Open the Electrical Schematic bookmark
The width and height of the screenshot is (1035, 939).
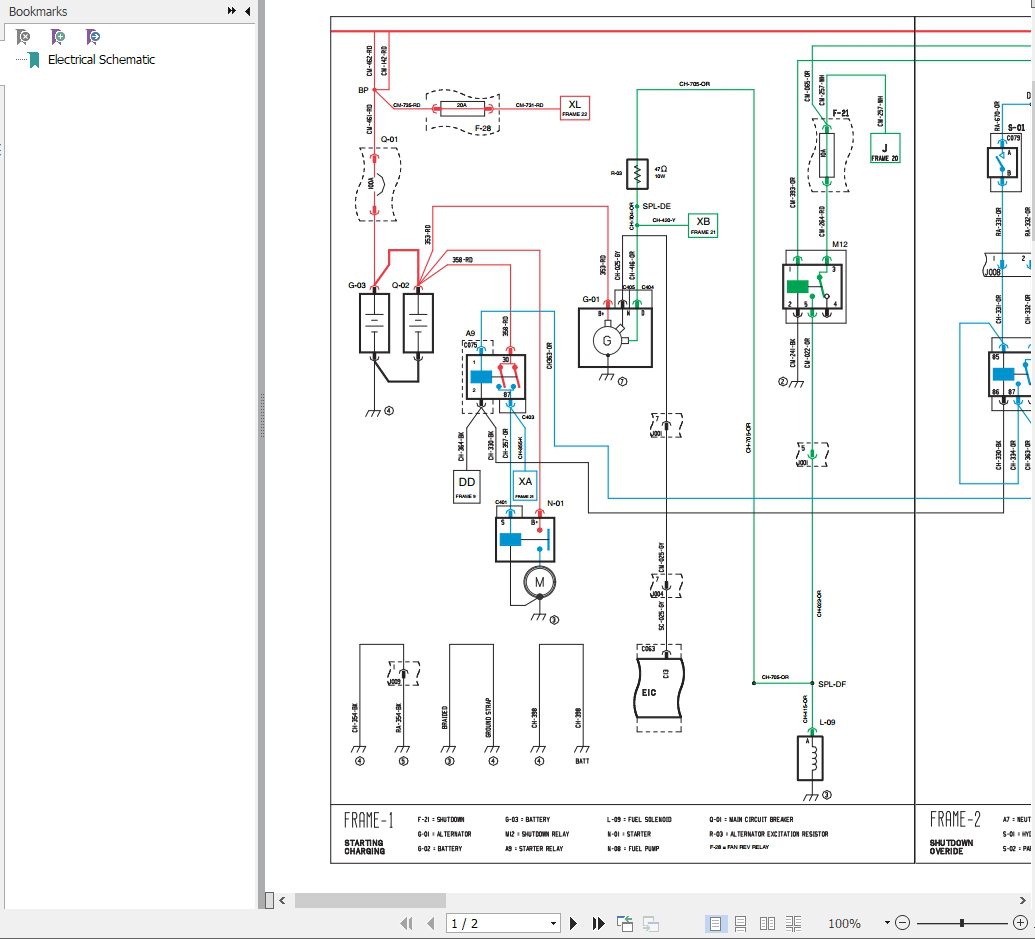[101, 60]
